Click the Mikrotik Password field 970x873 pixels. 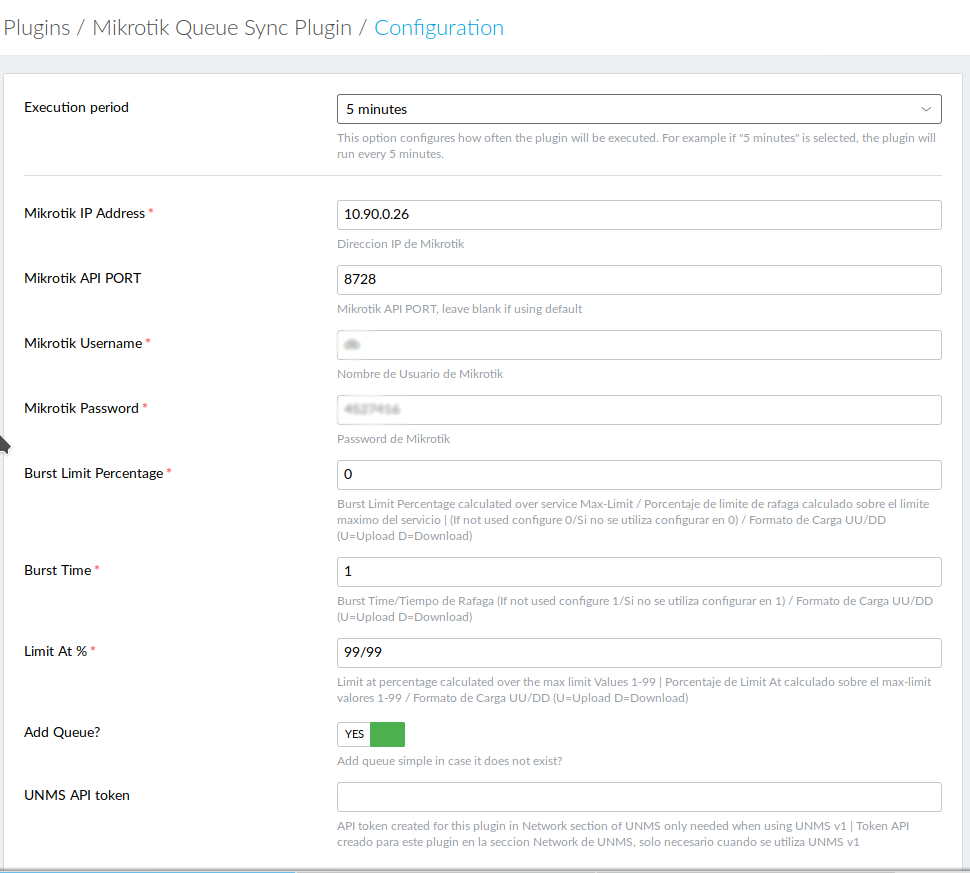(x=638, y=409)
